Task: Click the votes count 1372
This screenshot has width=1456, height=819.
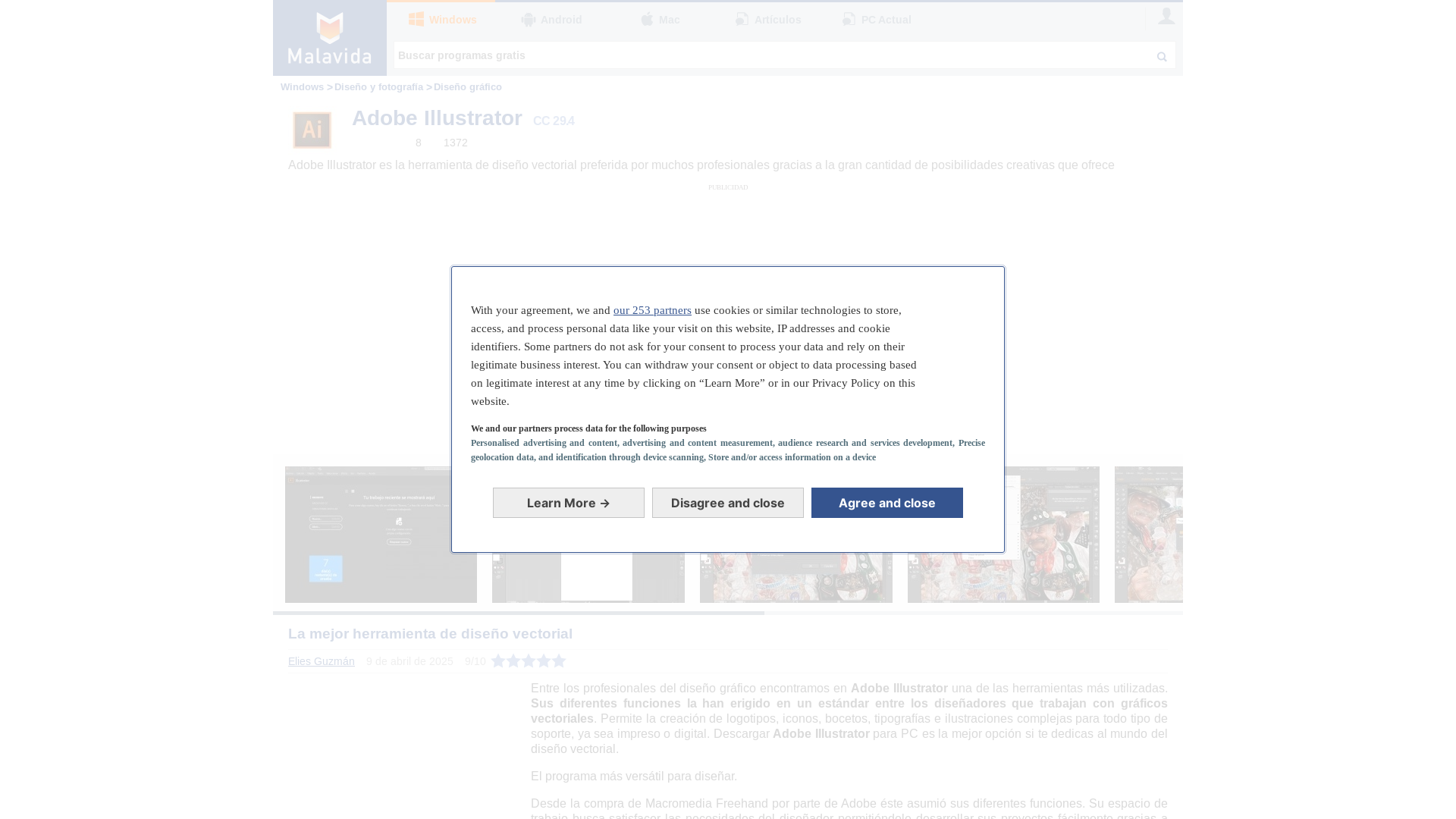Action: (x=456, y=143)
